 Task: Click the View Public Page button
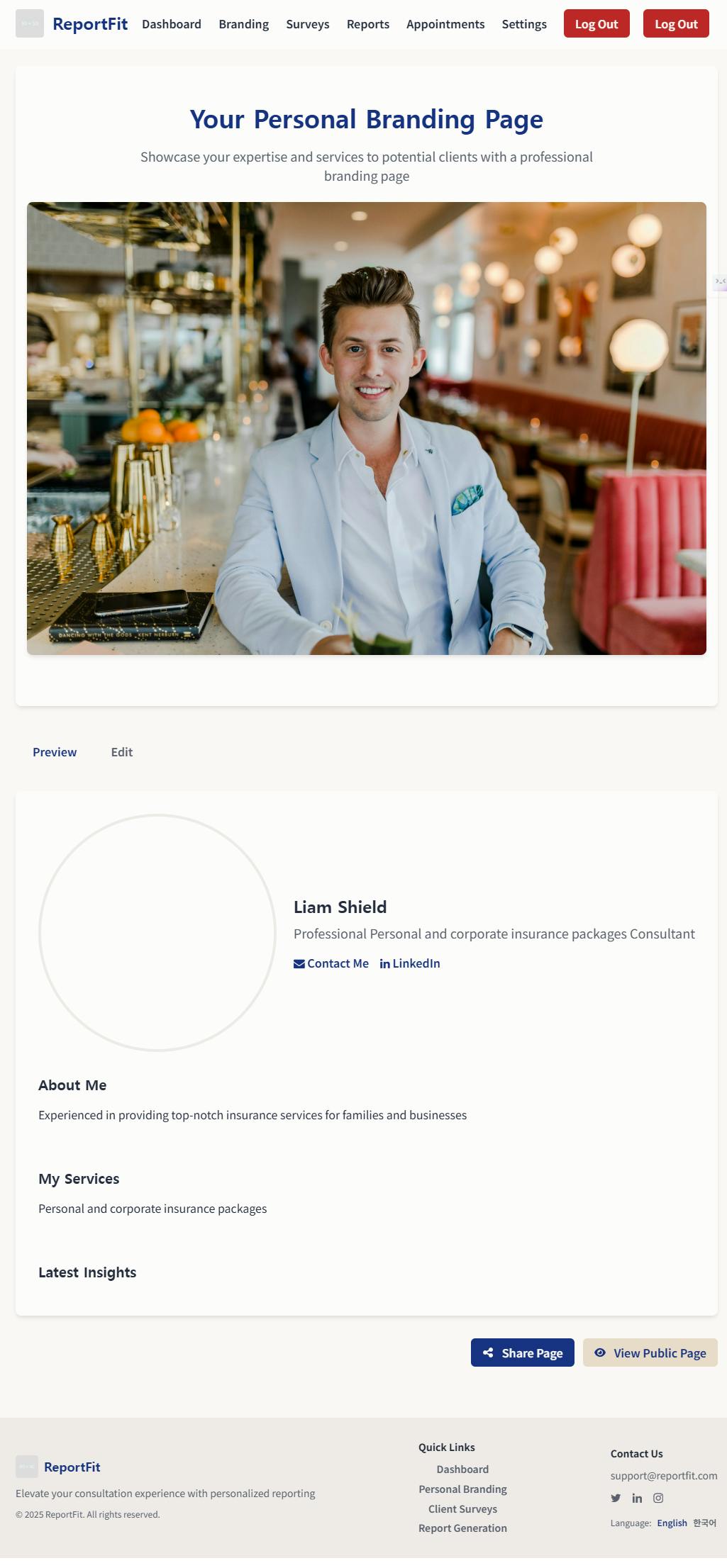click(650, 1353)
